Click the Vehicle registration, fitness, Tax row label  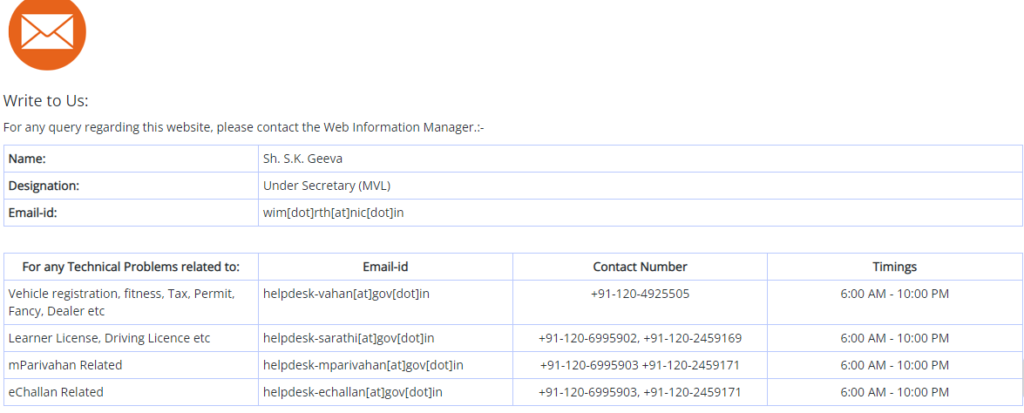[121, 303]
